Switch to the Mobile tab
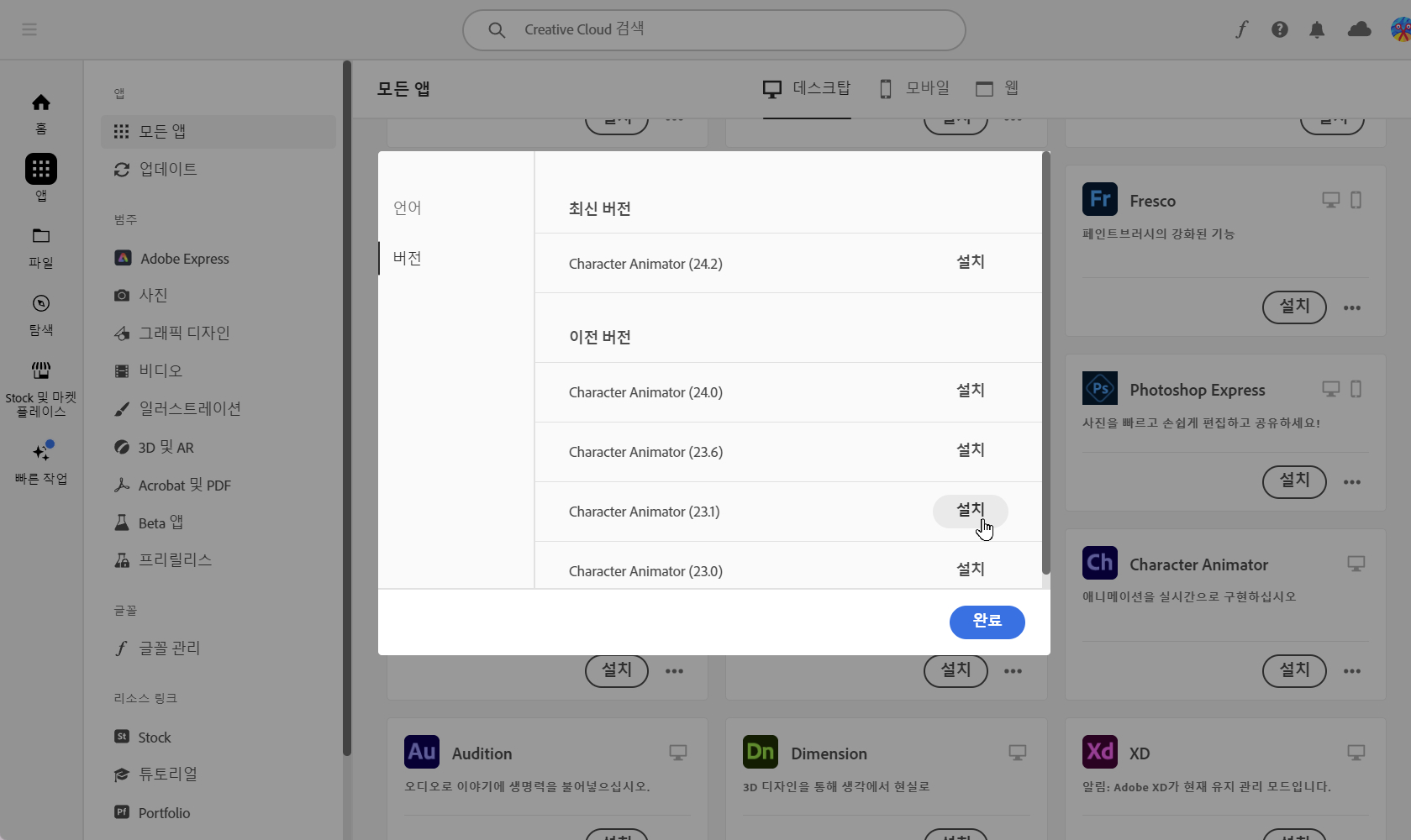This screenshot has height=840, width=1411. [913, 88]
